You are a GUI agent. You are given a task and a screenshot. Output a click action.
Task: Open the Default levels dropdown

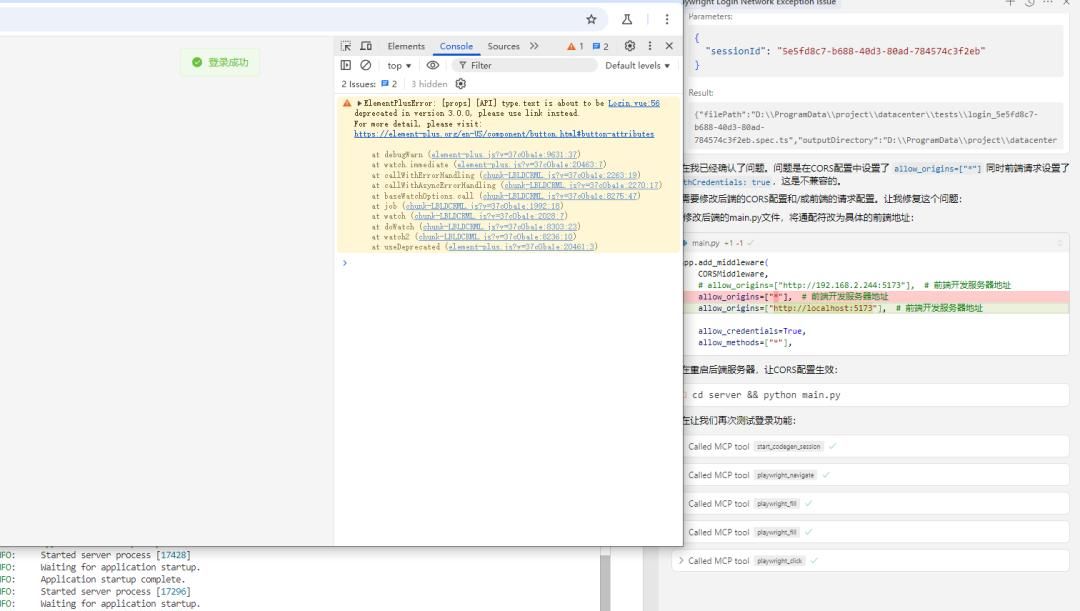point(636,66)
